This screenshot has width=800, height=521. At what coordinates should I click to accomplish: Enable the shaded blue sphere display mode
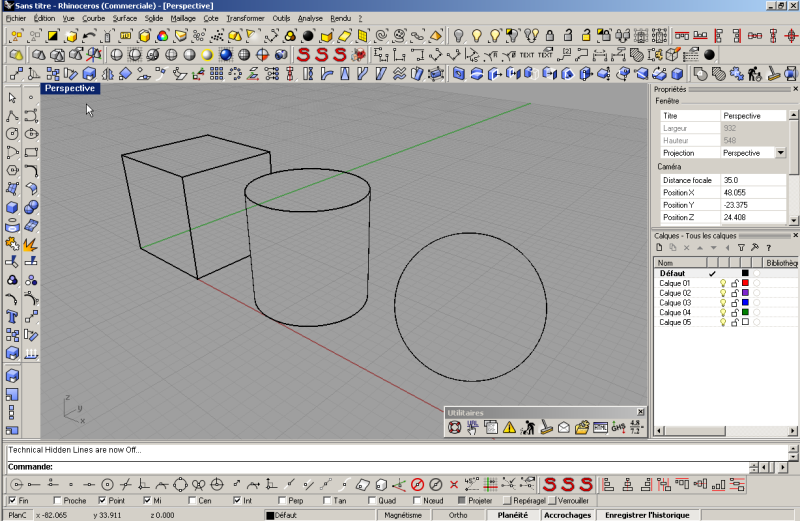click(226, 55)
